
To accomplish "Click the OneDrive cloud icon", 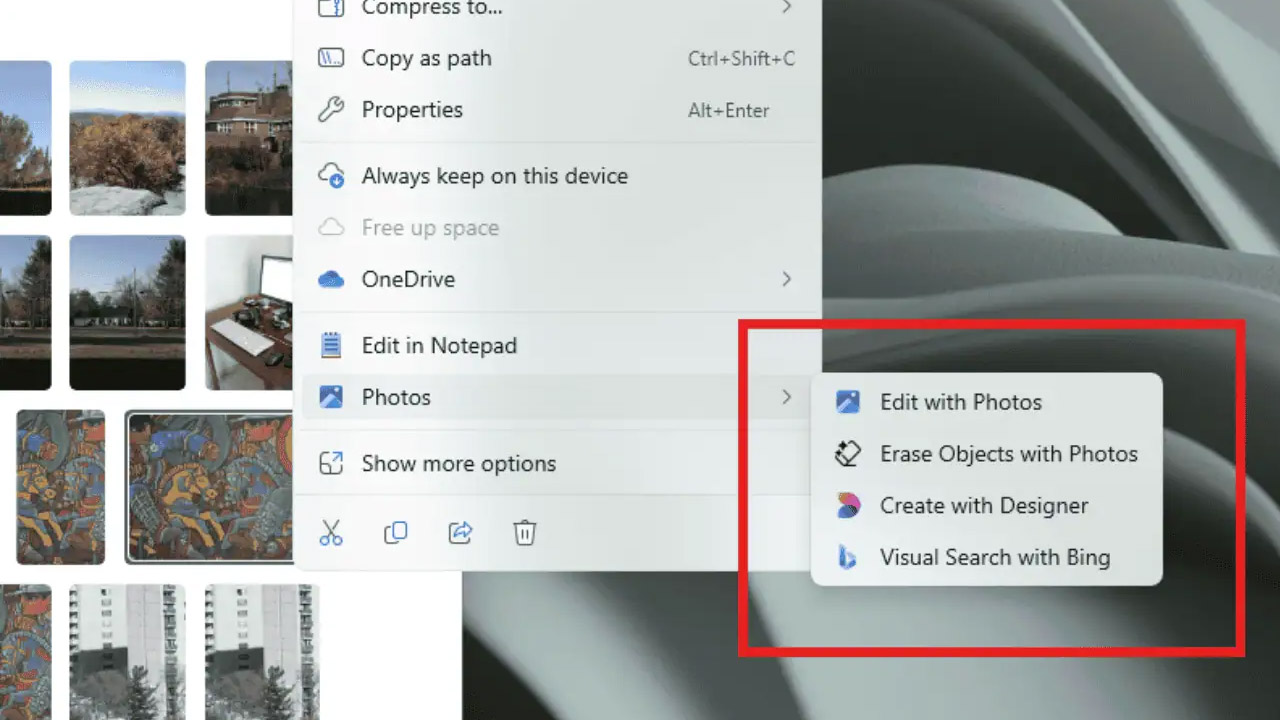I will click(331, 280).
